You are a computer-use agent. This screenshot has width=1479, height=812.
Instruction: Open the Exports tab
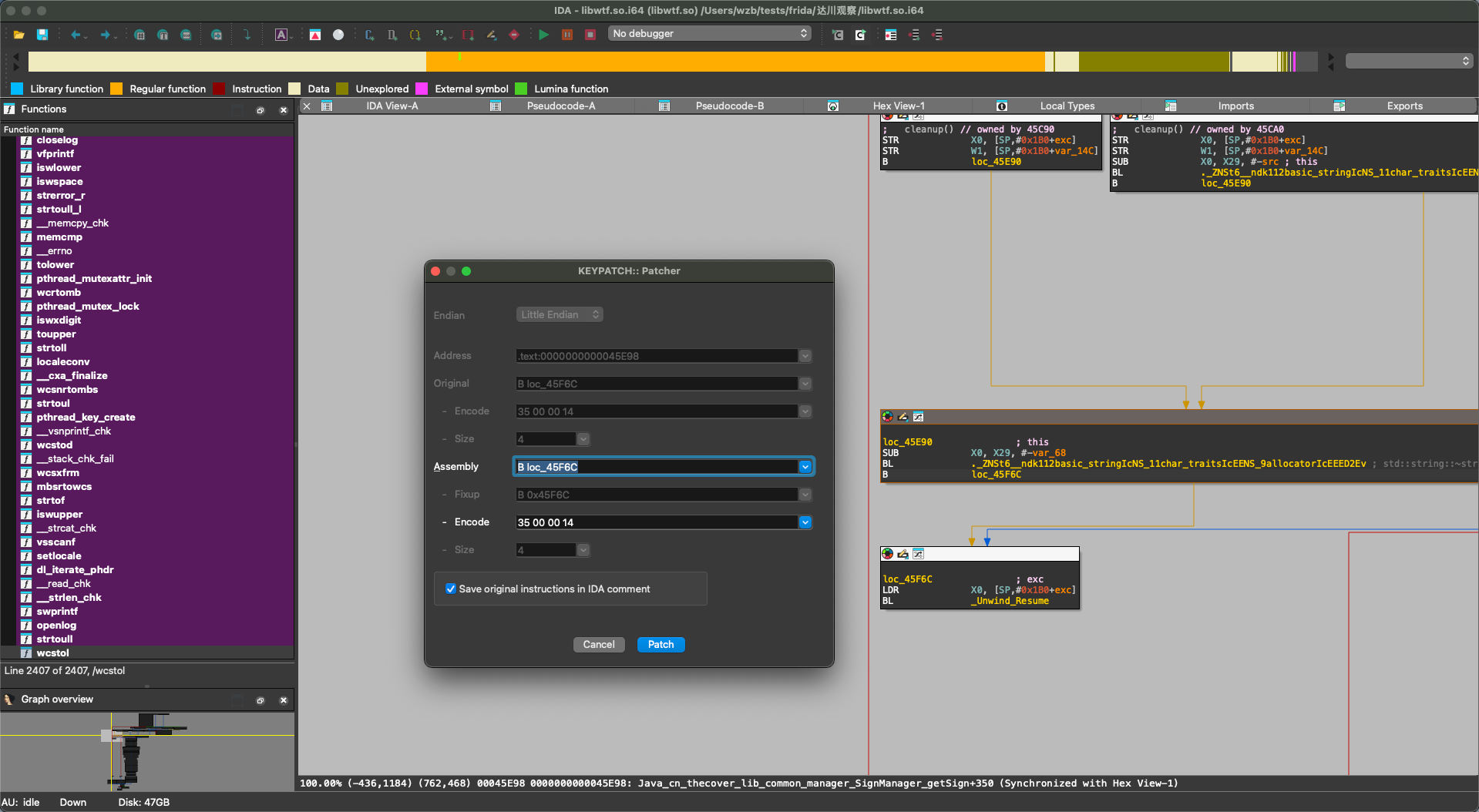1405,106
